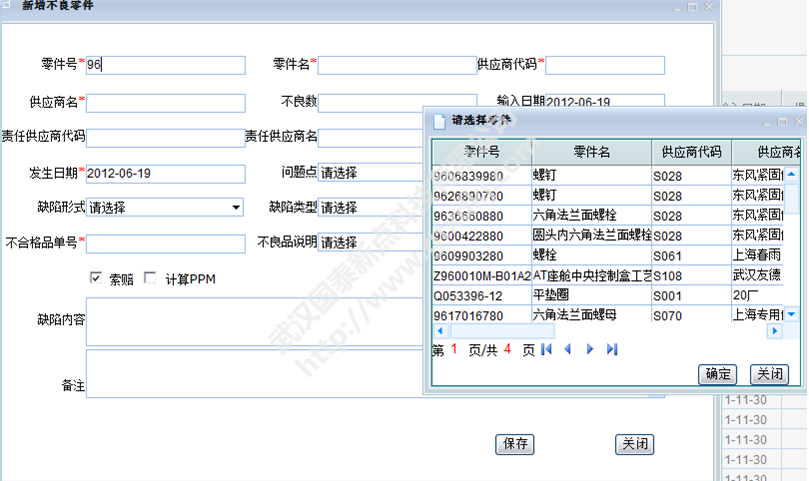Go to next page of parts list

pyautogui.click(x=590, y=349)
